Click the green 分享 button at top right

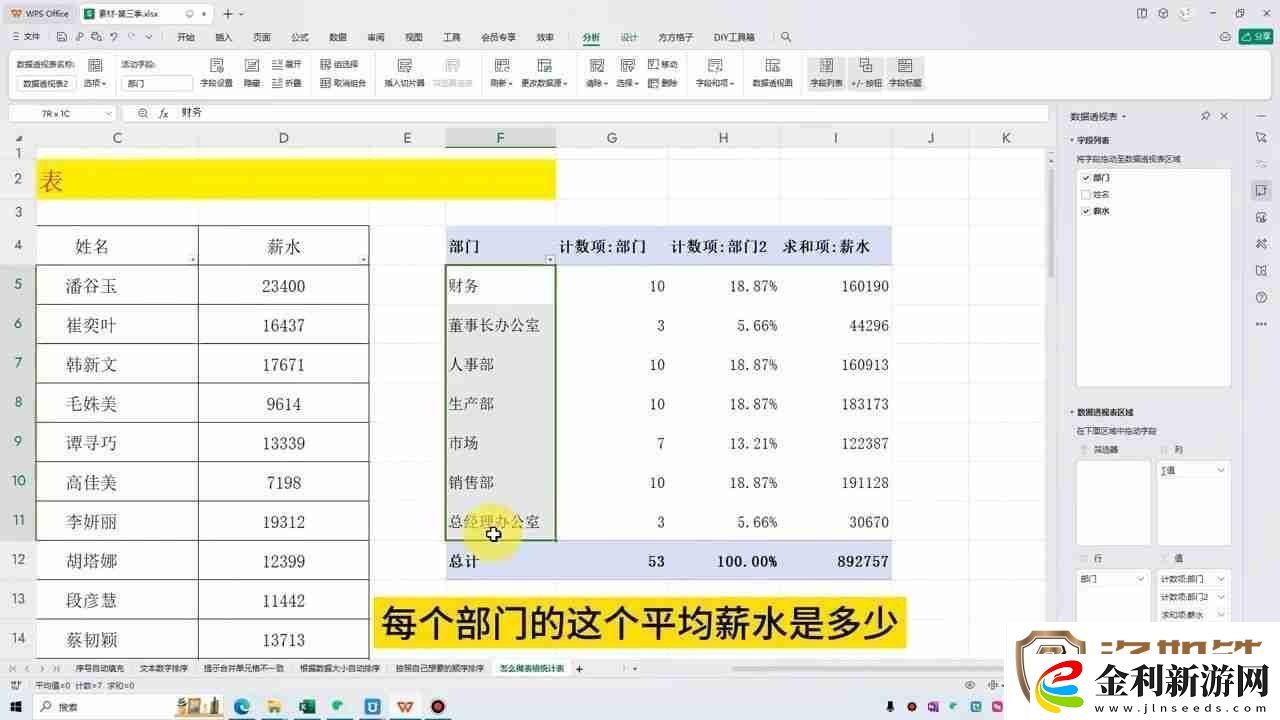(x=1254, y=36)
